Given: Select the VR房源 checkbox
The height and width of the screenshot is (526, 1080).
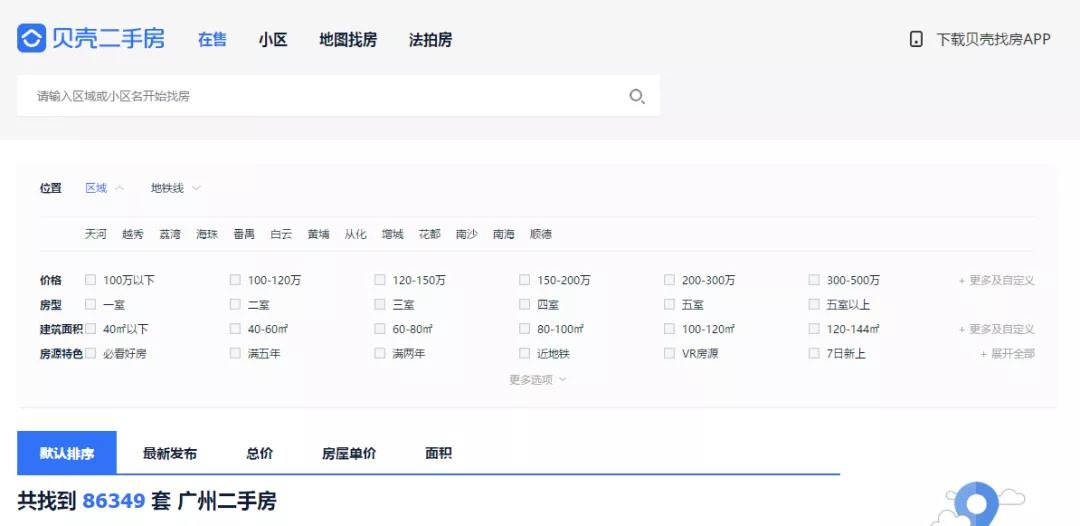Looking at the screenshot, I should pos(670,353).
